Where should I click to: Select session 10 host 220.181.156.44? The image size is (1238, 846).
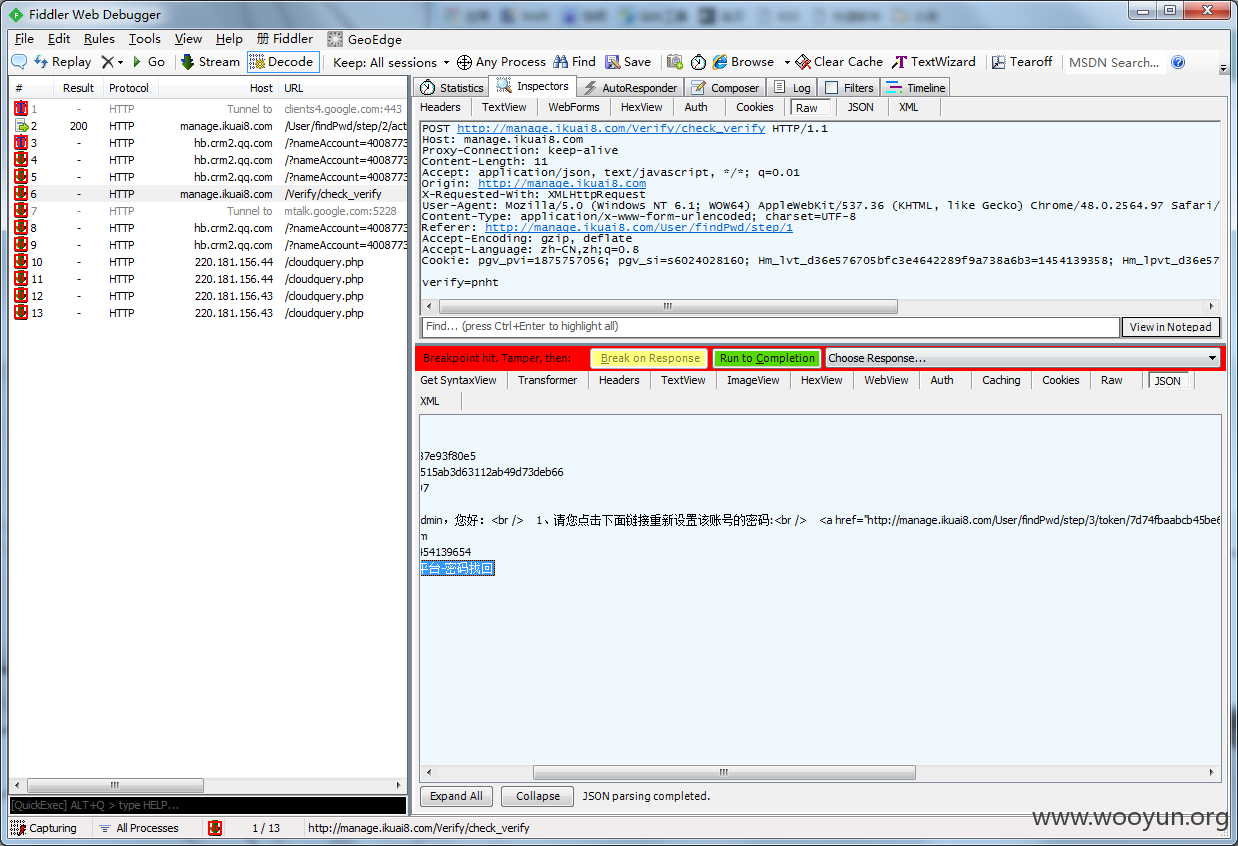(x=233, y=262)
